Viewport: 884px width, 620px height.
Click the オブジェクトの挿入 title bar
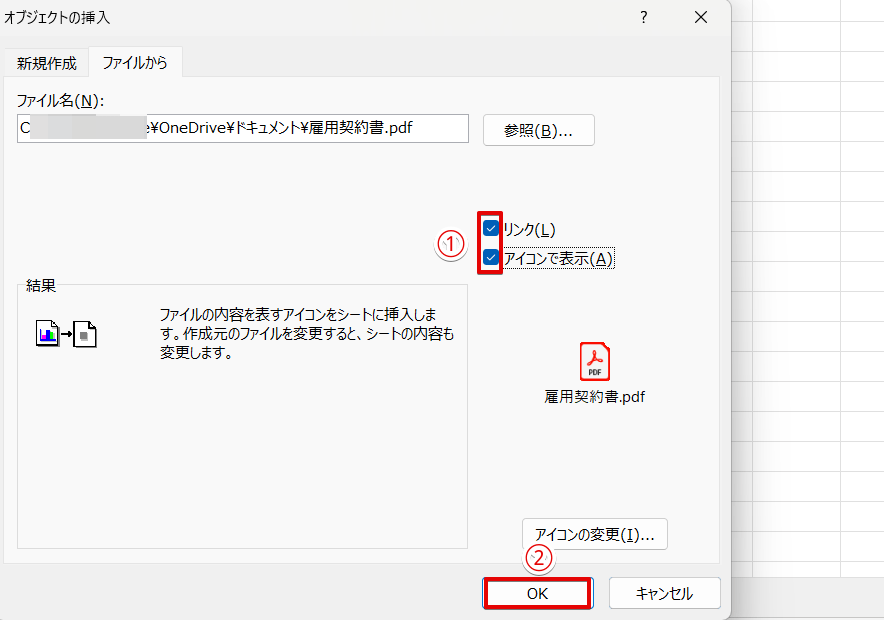point(300,17)
